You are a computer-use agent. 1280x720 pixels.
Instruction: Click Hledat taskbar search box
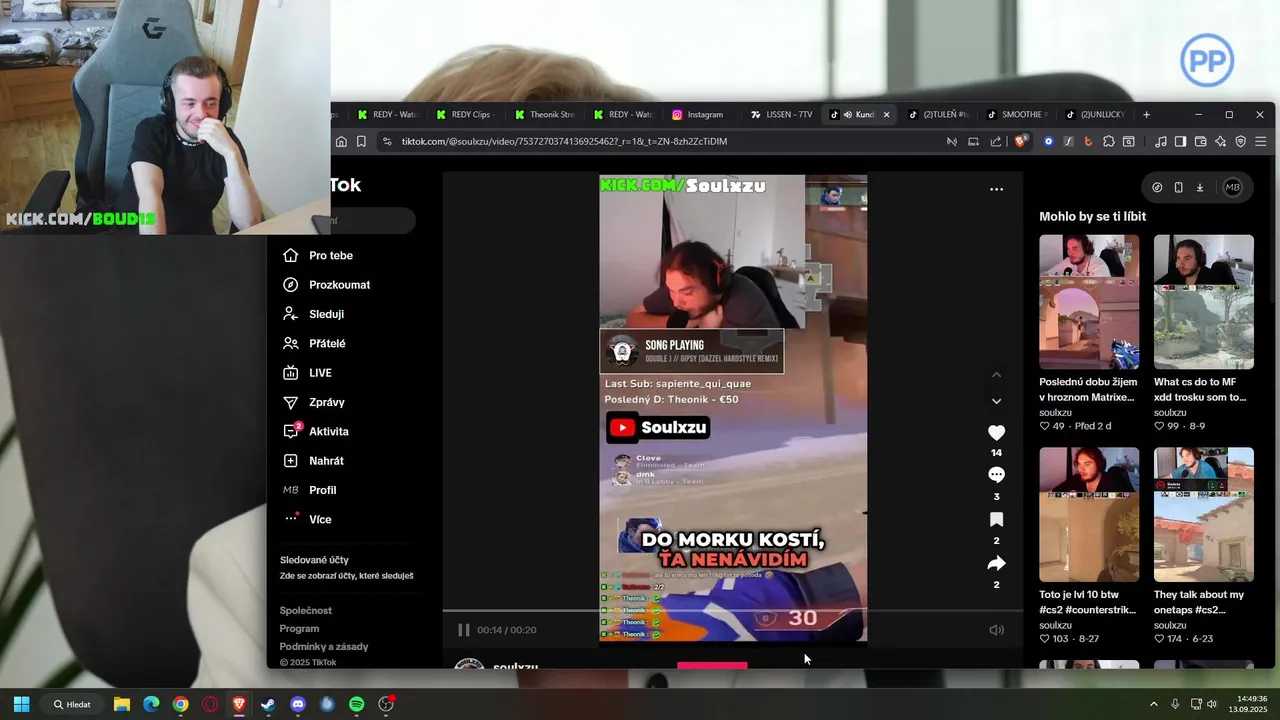coord(74,704)
